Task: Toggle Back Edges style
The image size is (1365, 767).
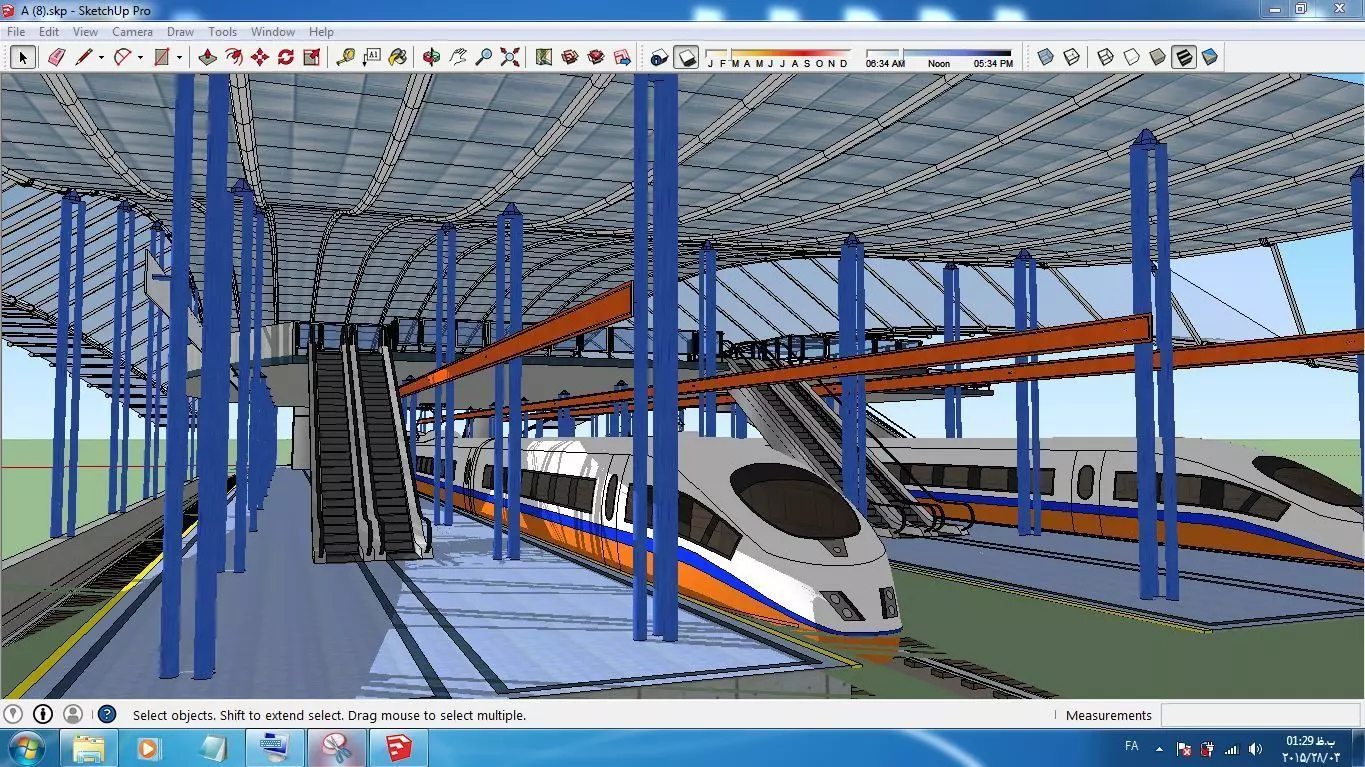Action: 1072,57
